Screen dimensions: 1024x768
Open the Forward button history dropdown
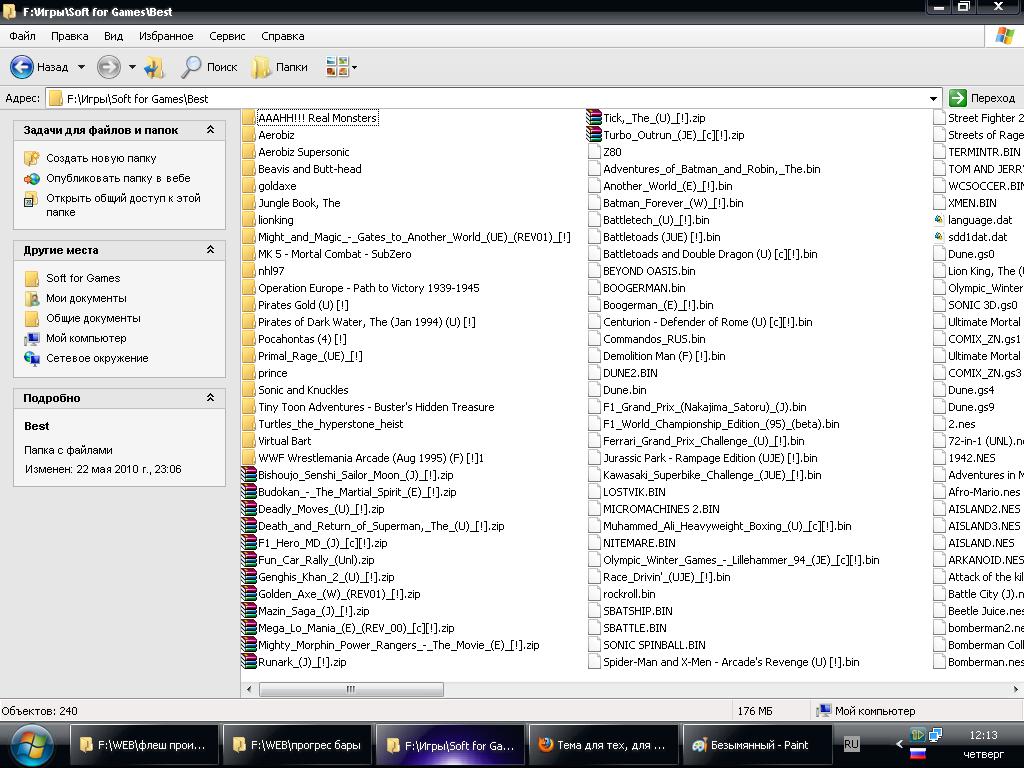[x=132, y=67]
